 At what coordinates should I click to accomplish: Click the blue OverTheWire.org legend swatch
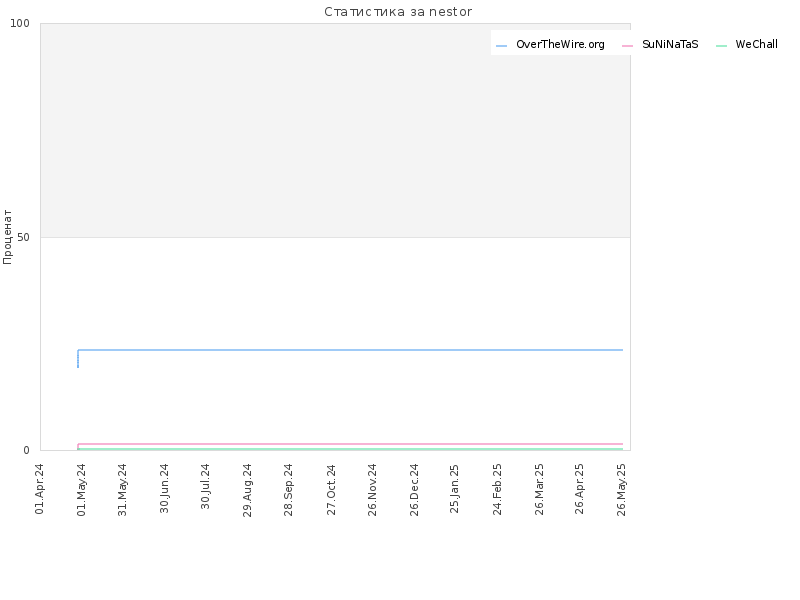pyautogui.click(x=502, y=46)
